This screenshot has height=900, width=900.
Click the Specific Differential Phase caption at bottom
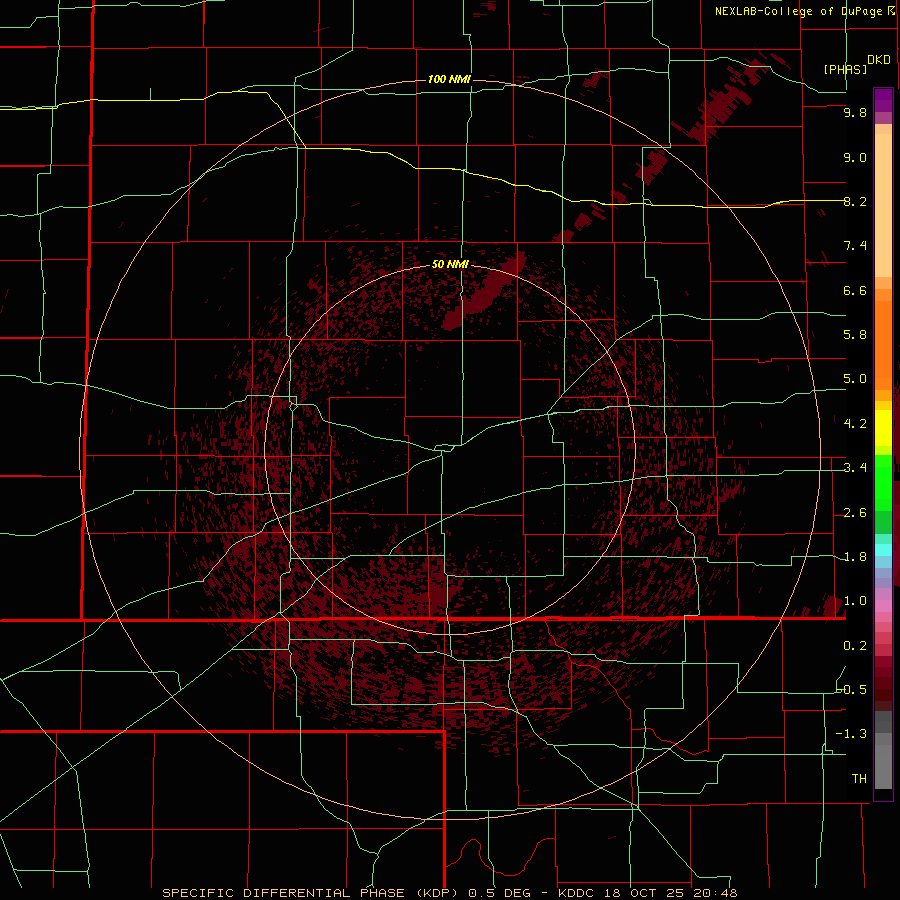pos(449,893)
